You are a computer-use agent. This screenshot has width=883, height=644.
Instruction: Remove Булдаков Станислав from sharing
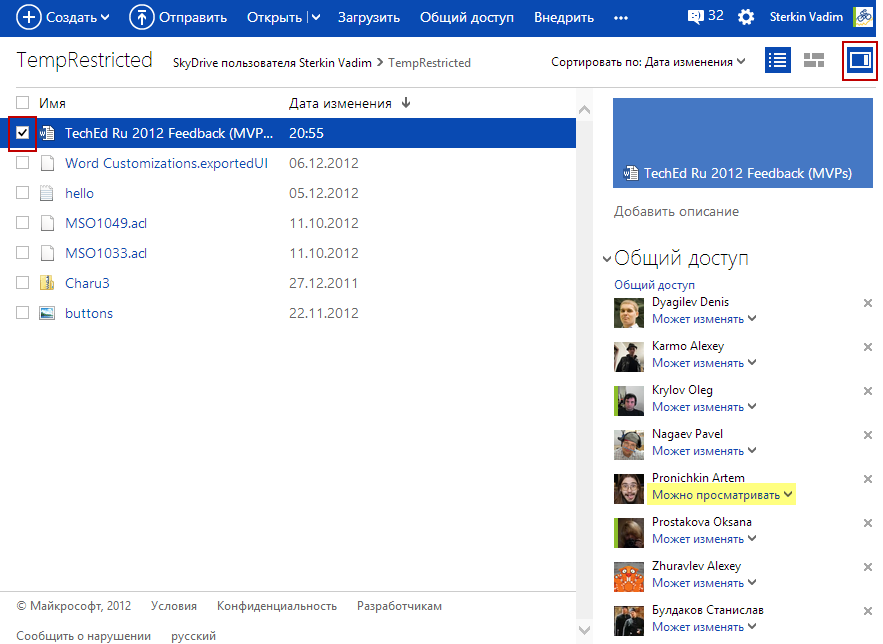pyautogui.click(x=868, y=611)
